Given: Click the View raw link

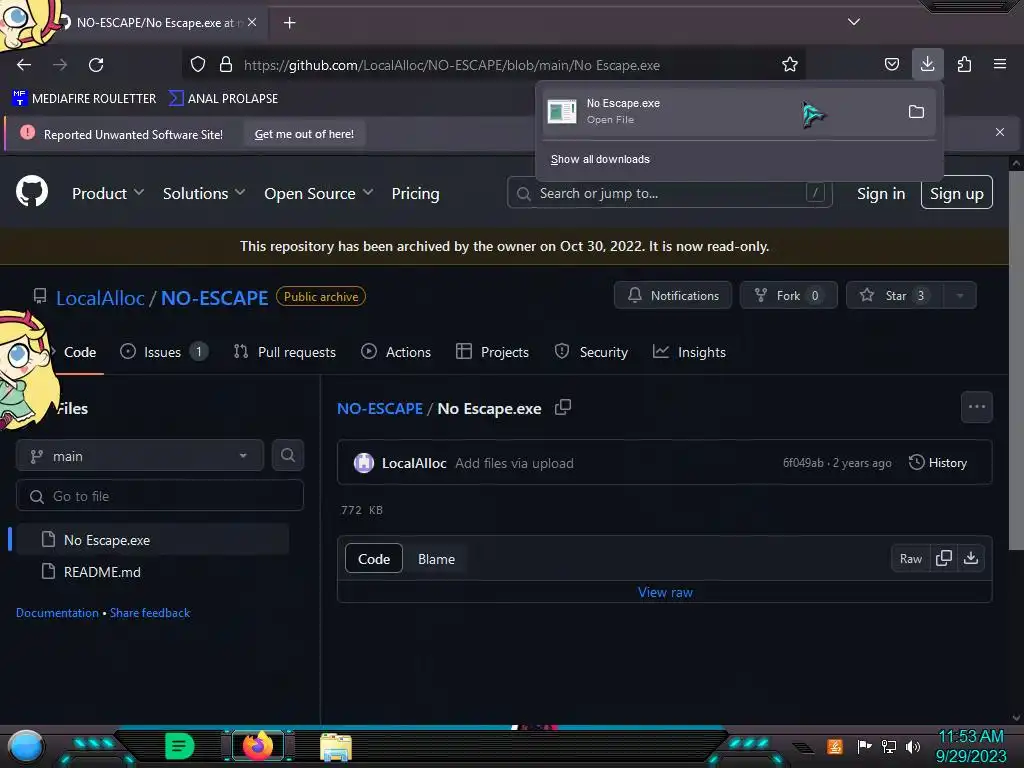Looking at the screenshot, I should coord(665,592).
